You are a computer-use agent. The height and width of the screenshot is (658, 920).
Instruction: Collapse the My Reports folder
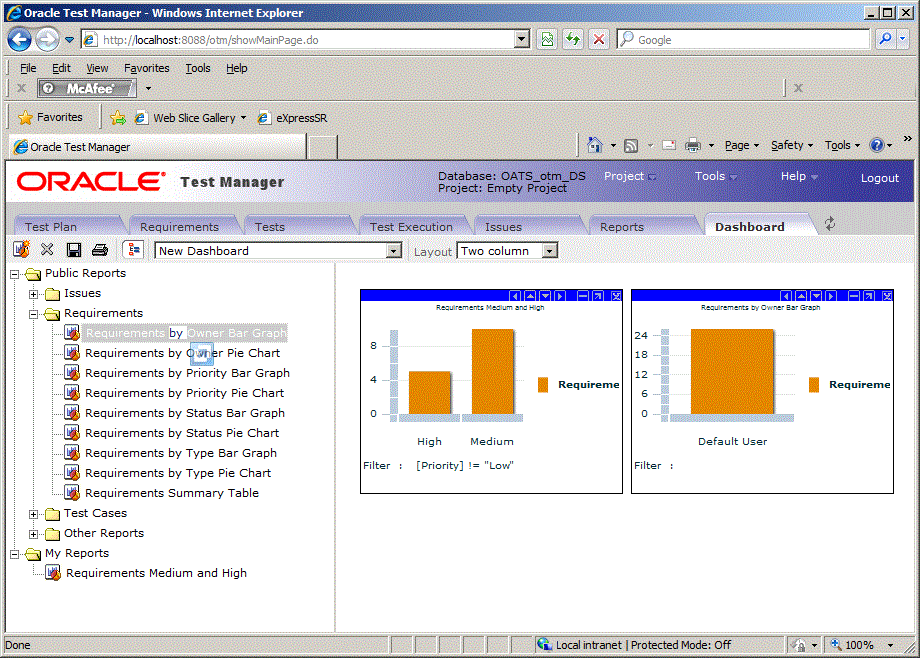pos(15,554)
